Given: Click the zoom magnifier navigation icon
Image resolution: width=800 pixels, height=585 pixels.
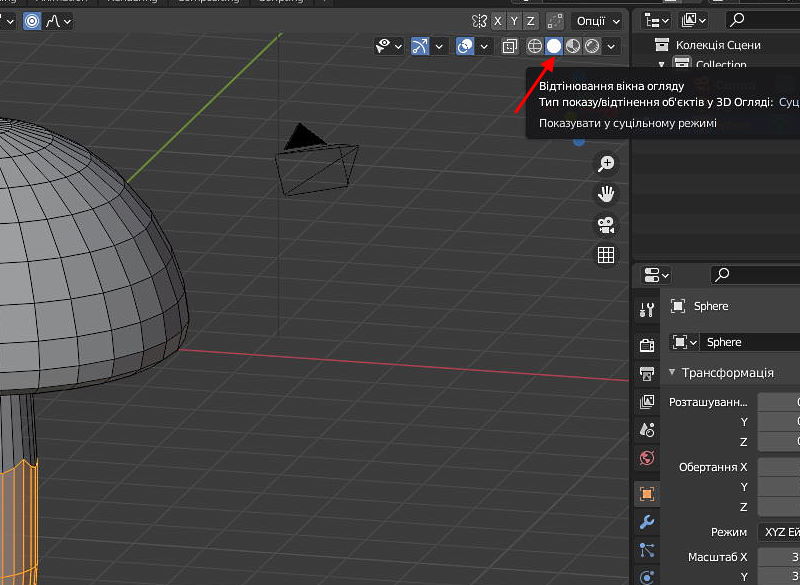Looking at the screenshot, I should tap(606, 164).
